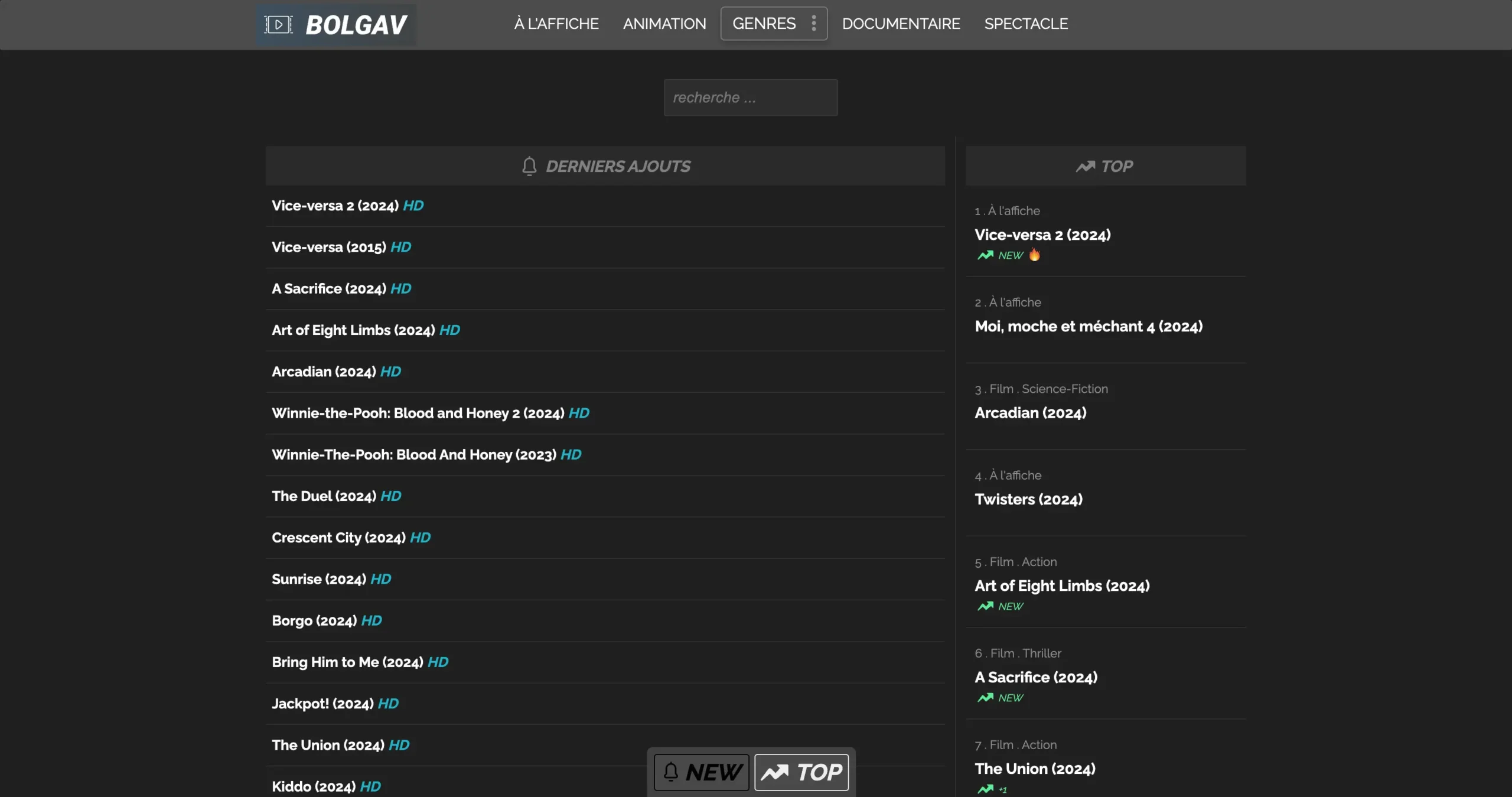Click trending icon under Art of Eight Limbs in TOP

(x=985, y=606)
